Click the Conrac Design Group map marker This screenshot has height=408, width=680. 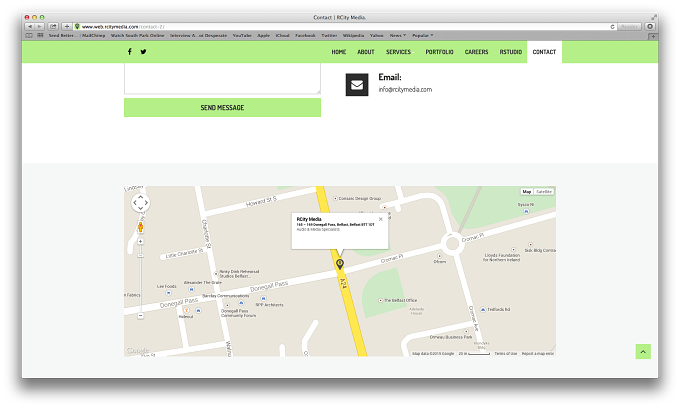coord(335,198)
